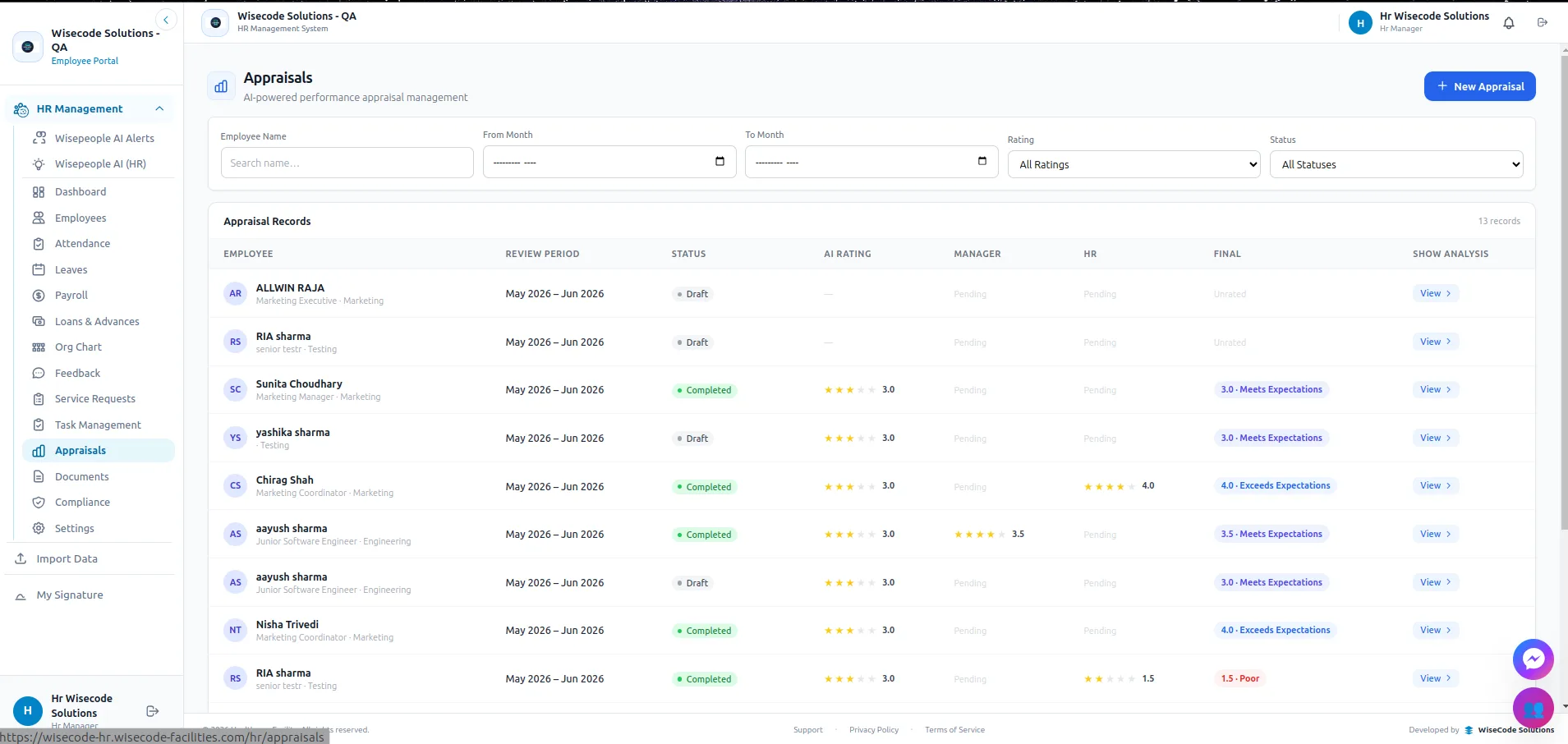
Task: Collapse the sidebar with the chevron button
Action: coord(166,20)
